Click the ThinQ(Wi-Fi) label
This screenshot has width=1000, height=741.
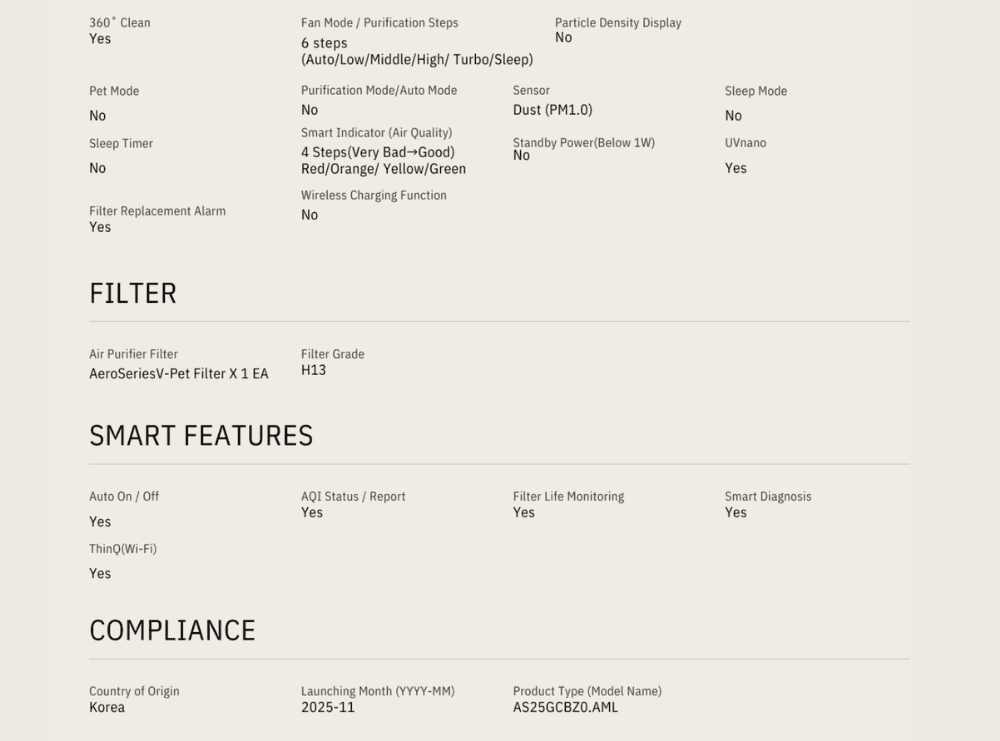click(123, 549)
